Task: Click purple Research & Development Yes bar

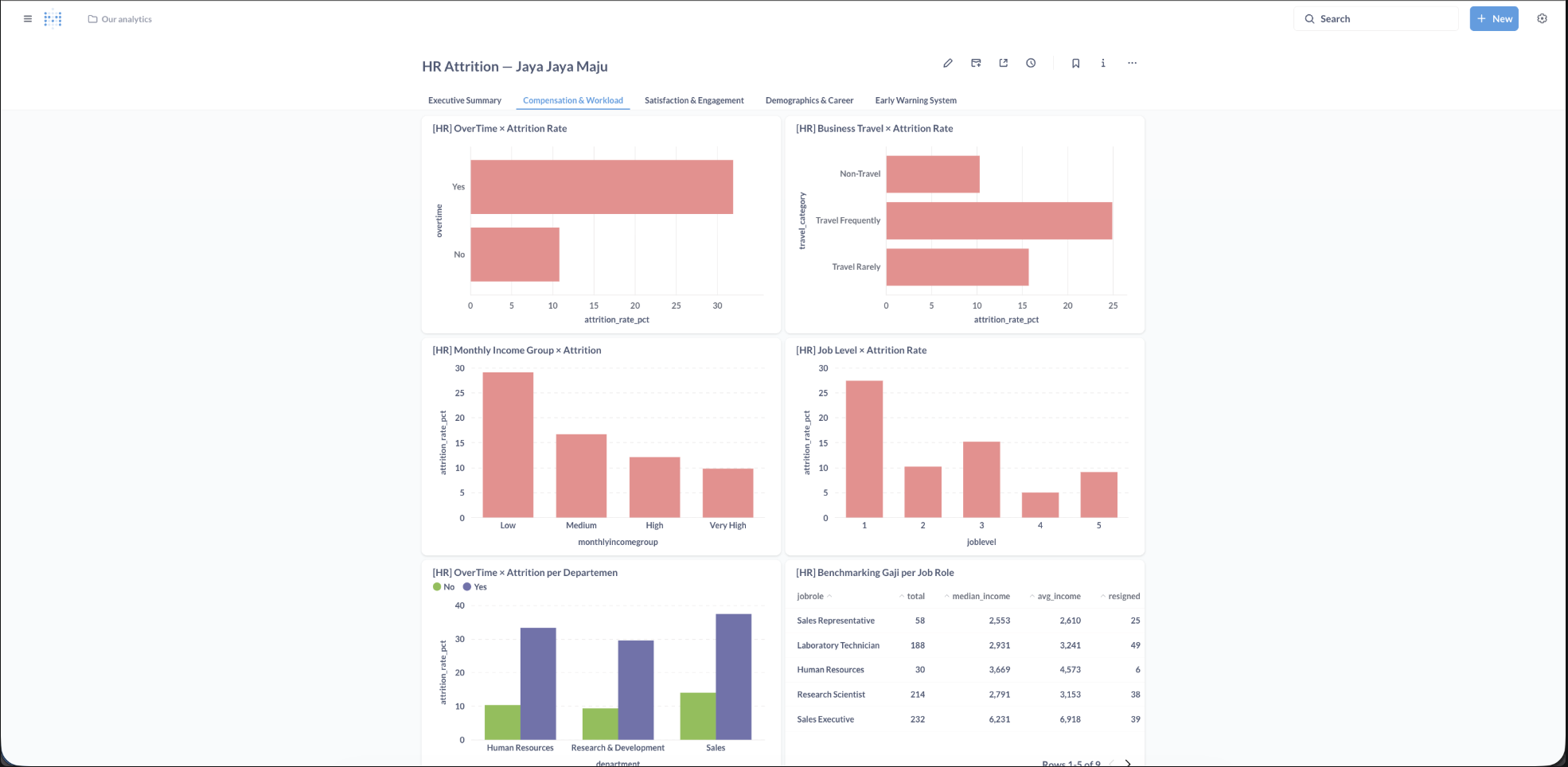Action: click(x=636, y=691)
